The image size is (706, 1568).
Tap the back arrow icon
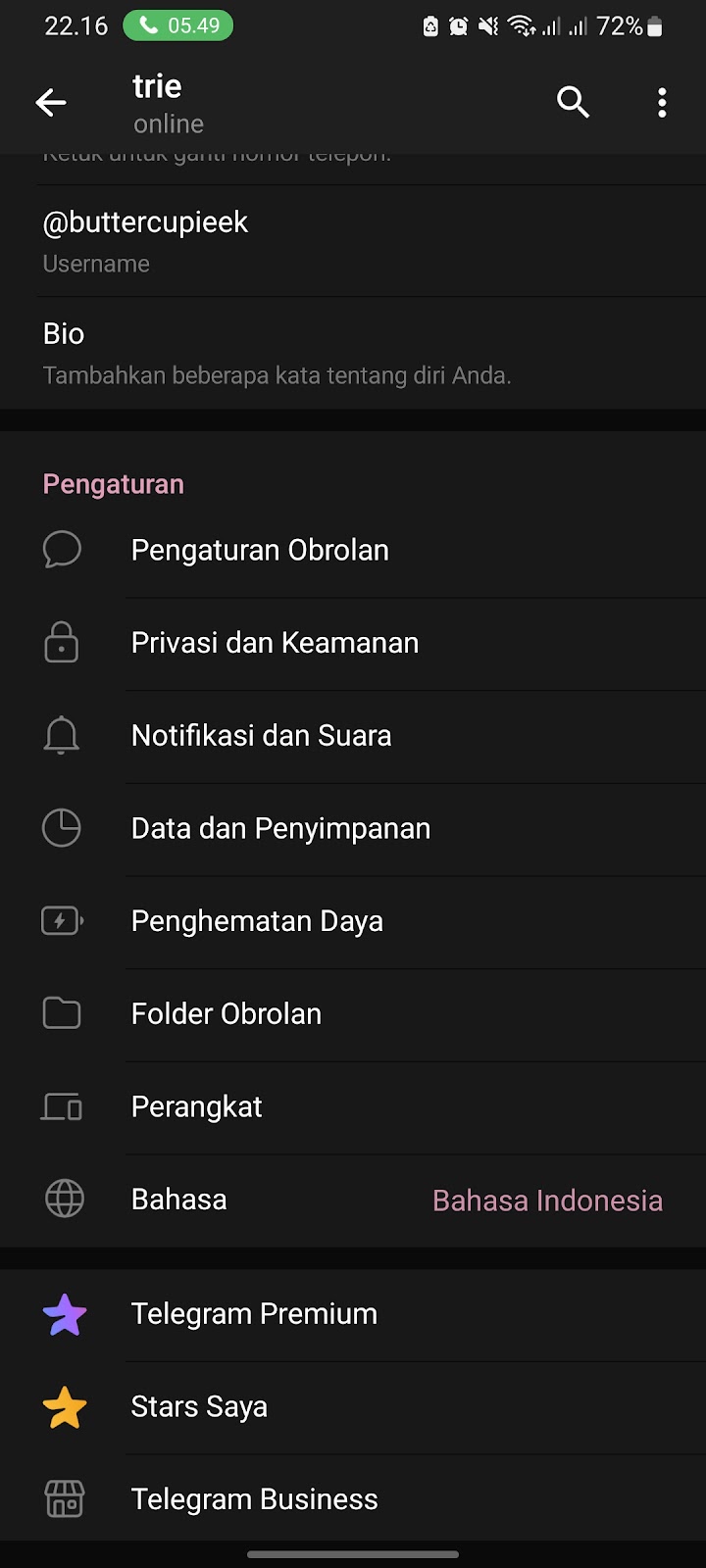tap(51, 102)
